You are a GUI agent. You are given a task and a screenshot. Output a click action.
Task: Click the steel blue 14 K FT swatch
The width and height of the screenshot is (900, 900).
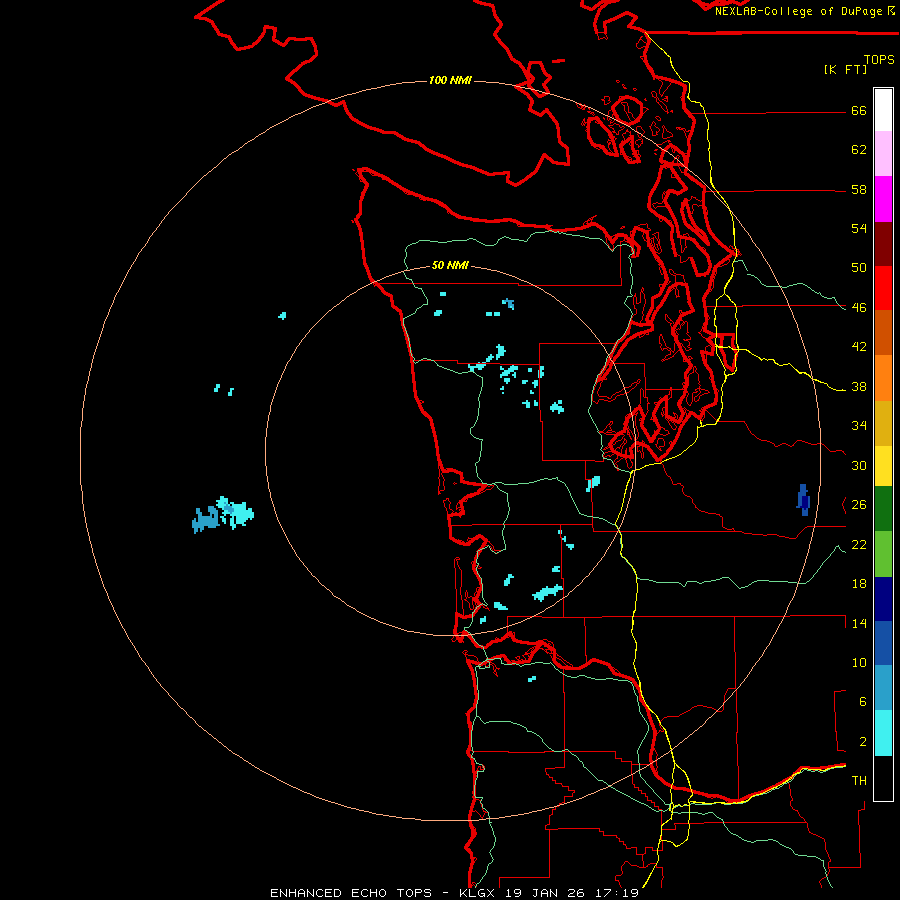tap(883, 688)
